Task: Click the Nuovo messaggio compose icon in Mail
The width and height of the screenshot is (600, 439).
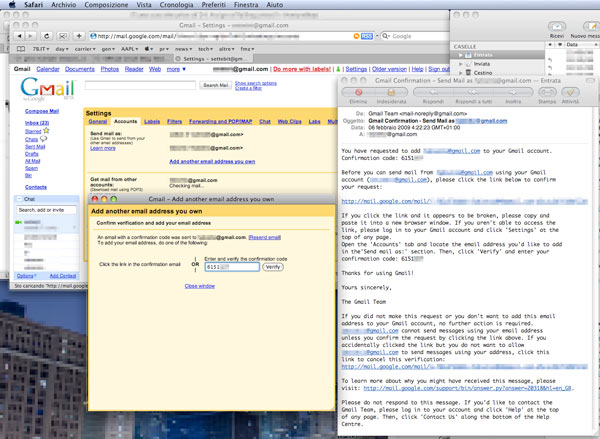Action: pyautogui.click(x=591, y=26)
